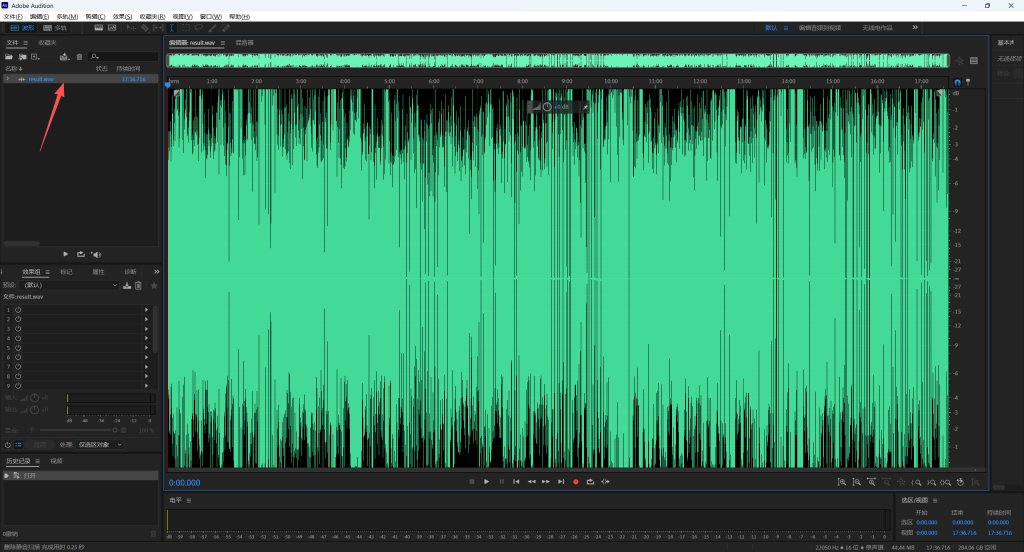Switch to 波形 waveform view
The width and height of the screenshot is (1024, 552).
pyautogui.click(x=22, y=28)
